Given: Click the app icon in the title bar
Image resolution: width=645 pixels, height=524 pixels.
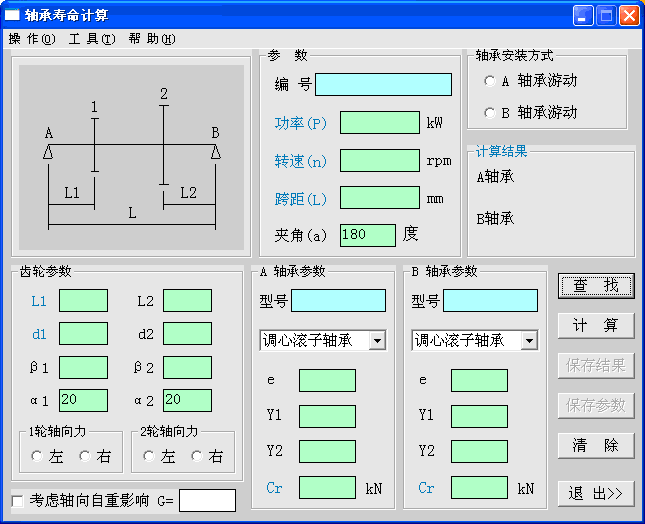Looking at the screenshot, I should (x=13, y=15).
